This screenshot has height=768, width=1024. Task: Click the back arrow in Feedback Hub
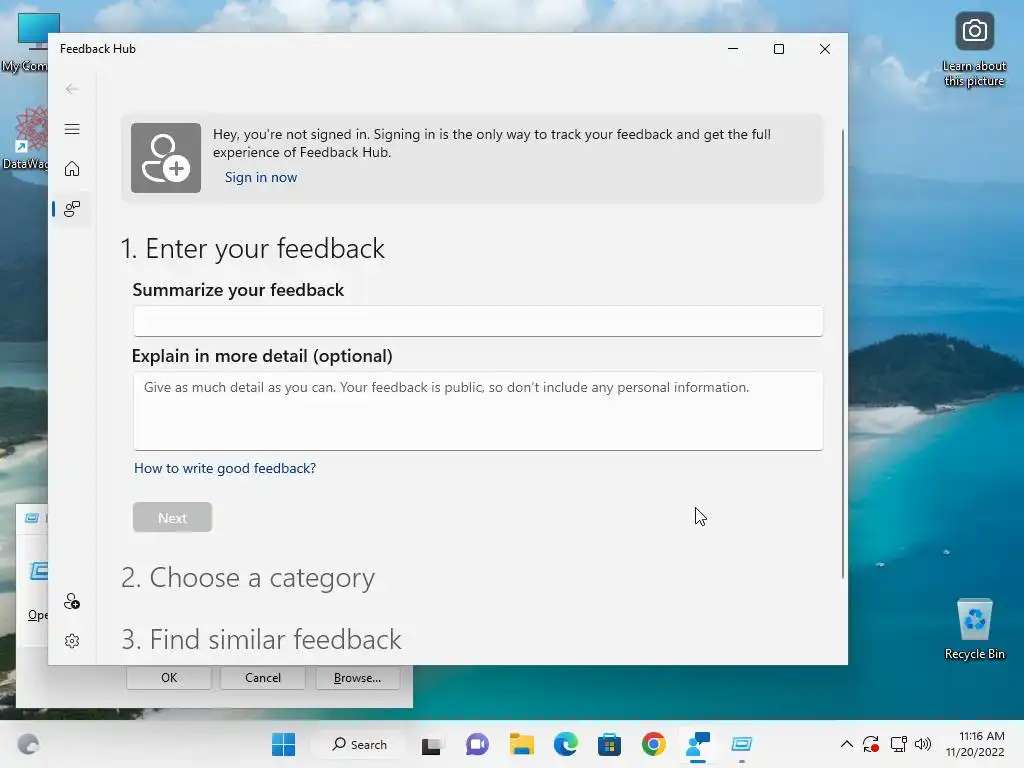(x=72, y=89)
